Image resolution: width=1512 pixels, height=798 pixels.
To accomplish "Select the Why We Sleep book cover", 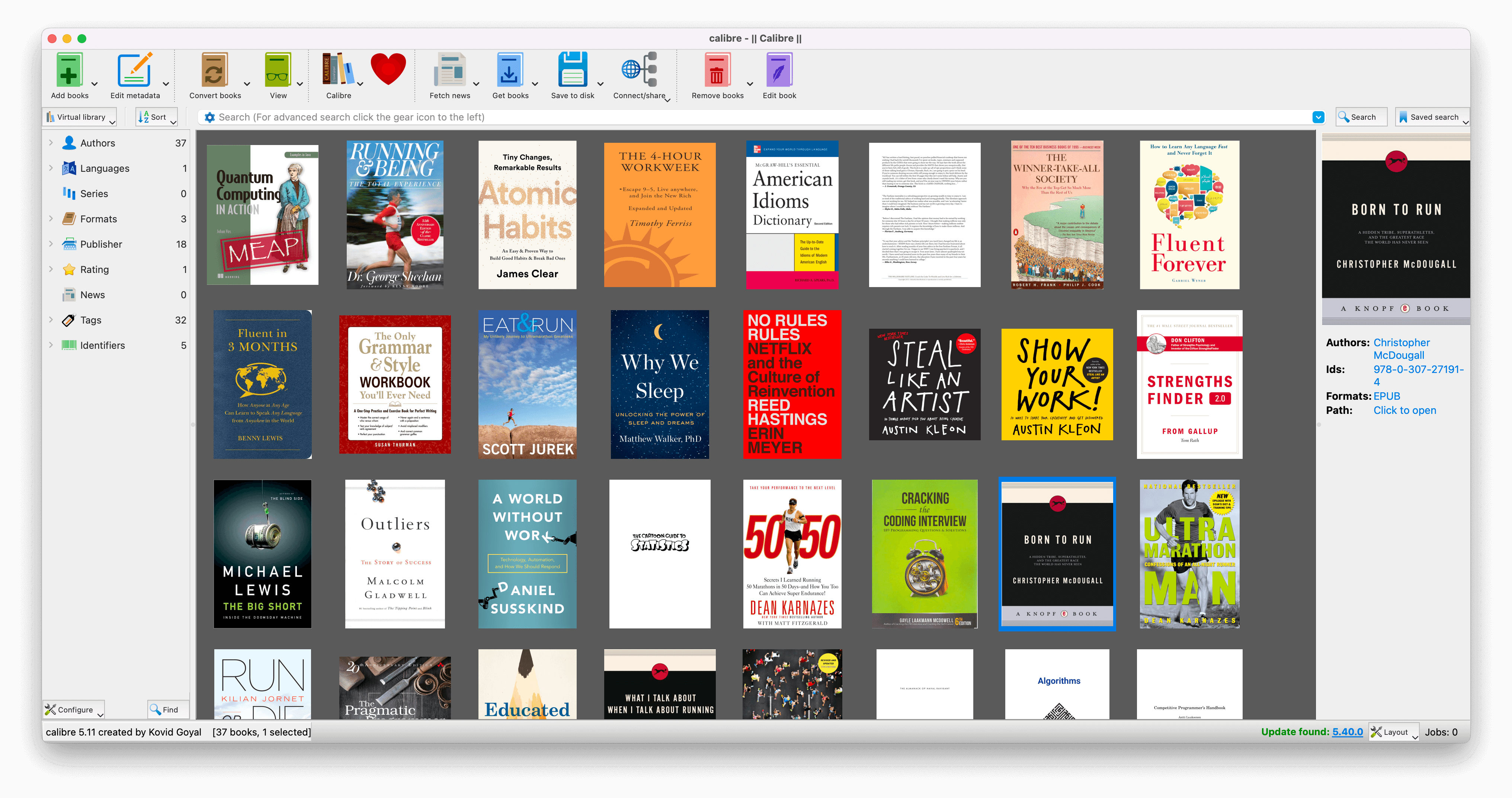I will tap(660, 384).
